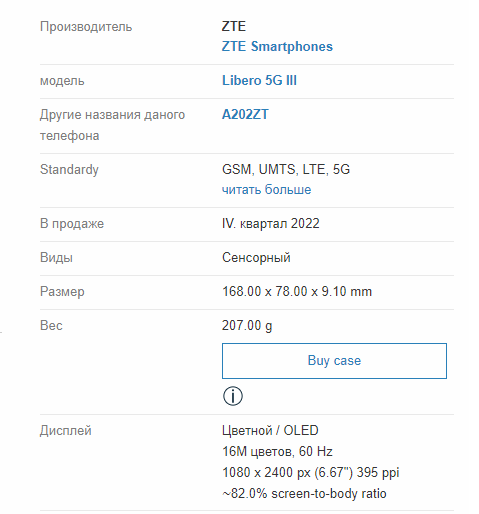The image size is (479, 514).
Task: Select the IV. квартал 2022 value
Action: click(x=271, y=223)
